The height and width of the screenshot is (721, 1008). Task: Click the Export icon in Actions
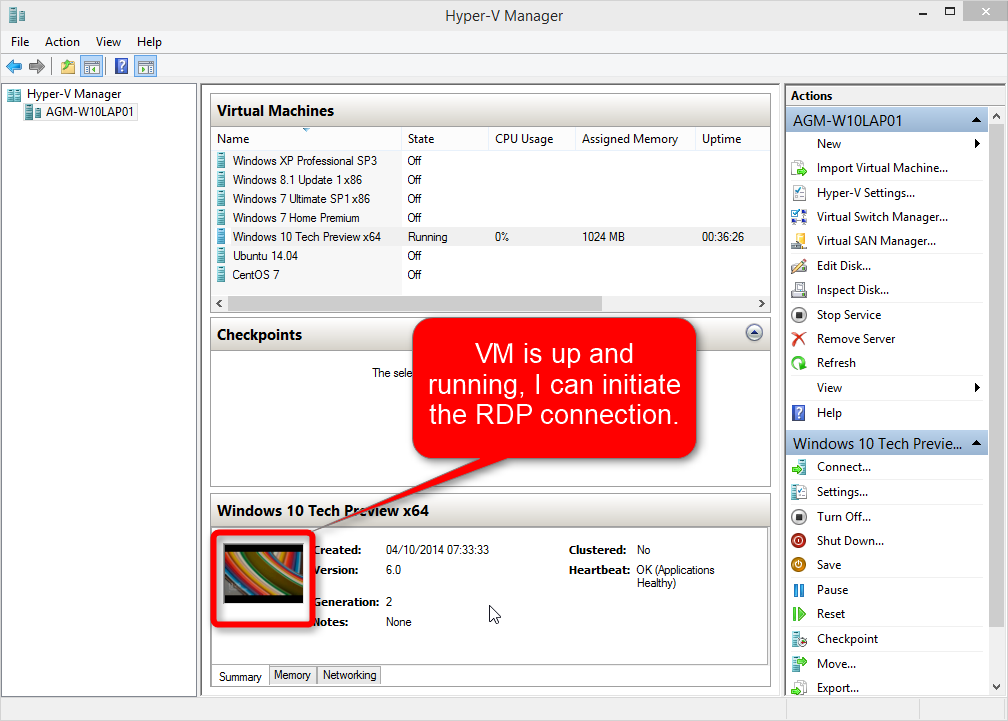[x=799, y=688]
